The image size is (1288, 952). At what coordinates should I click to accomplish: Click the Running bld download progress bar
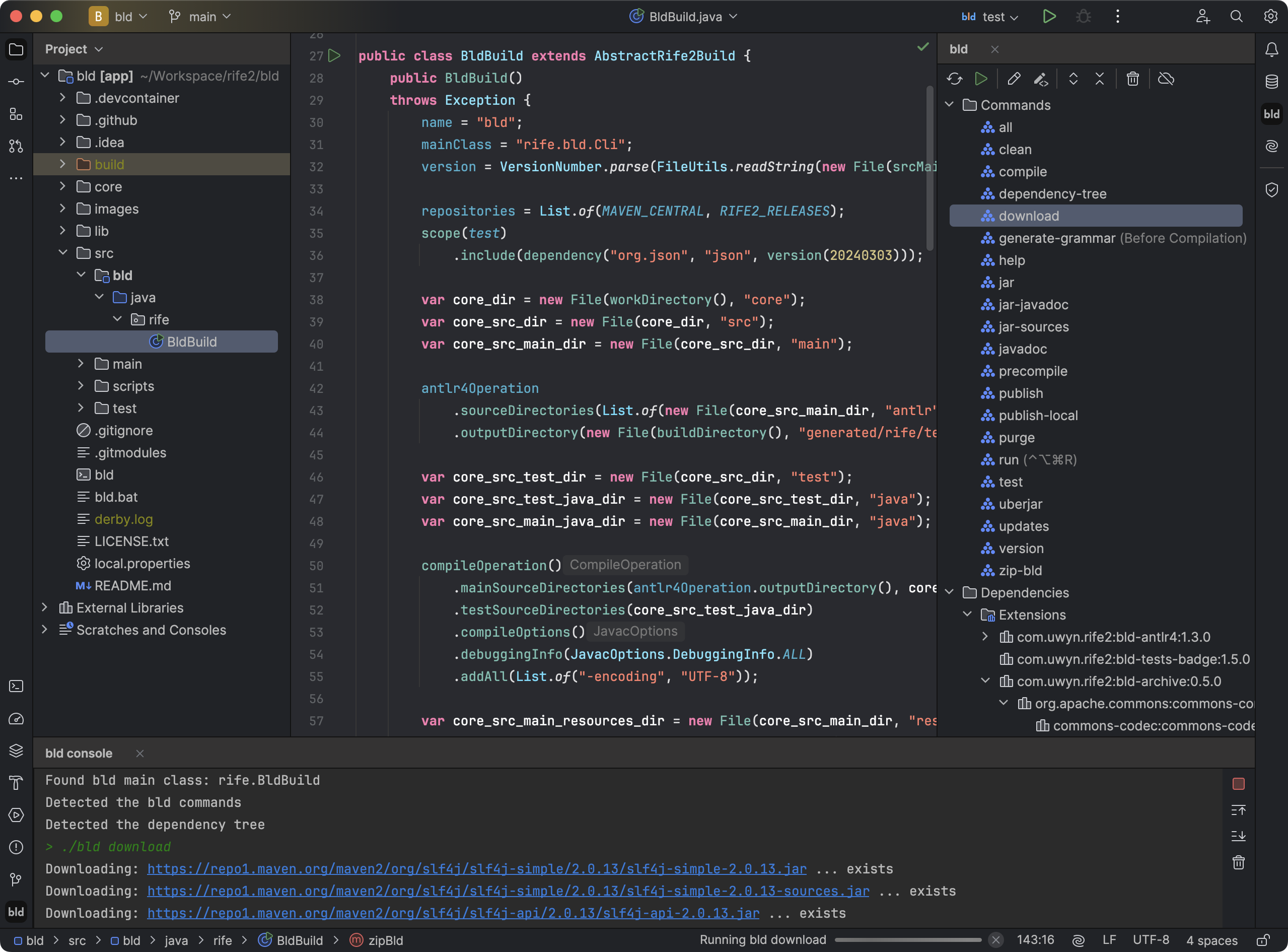coord(907,940)
